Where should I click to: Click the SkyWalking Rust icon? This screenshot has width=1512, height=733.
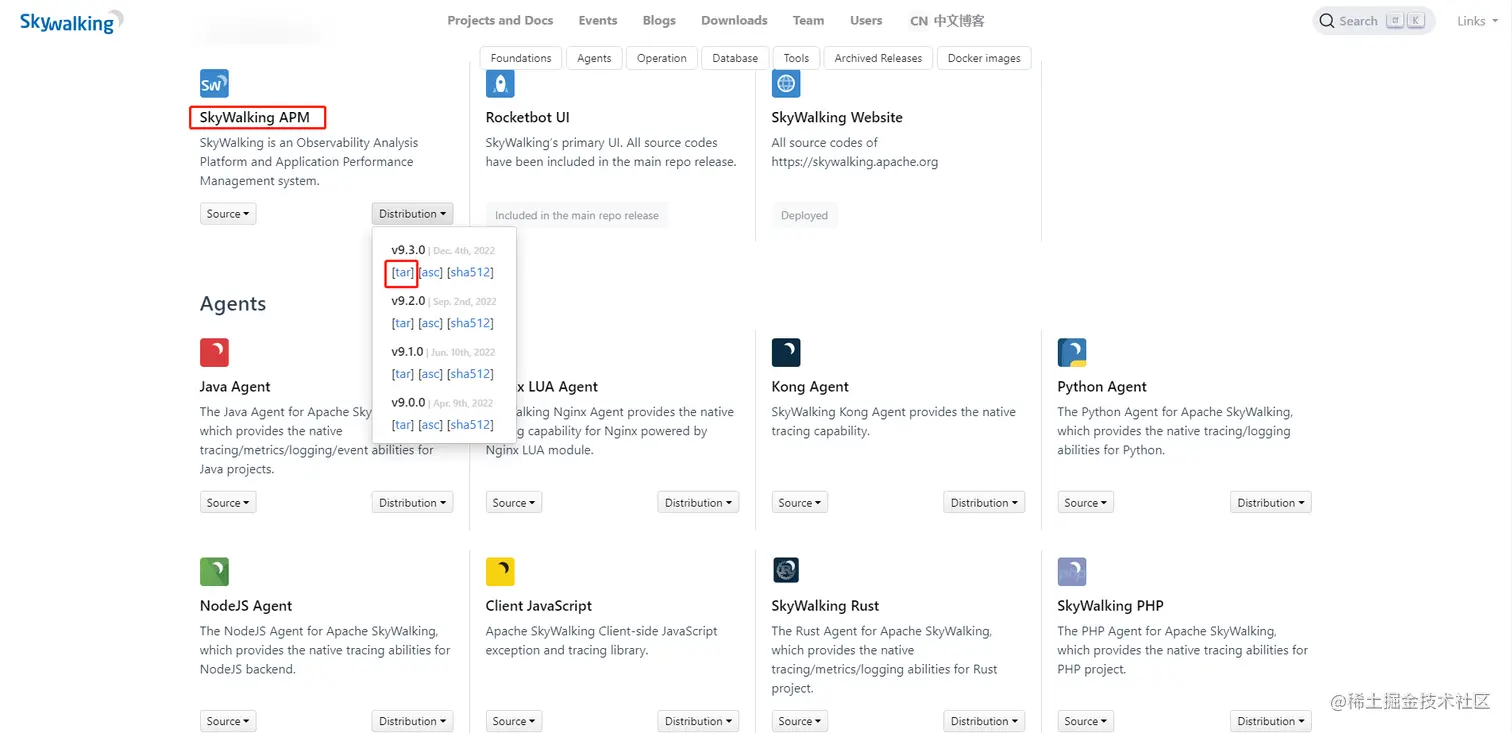click(x=786, y=571)
